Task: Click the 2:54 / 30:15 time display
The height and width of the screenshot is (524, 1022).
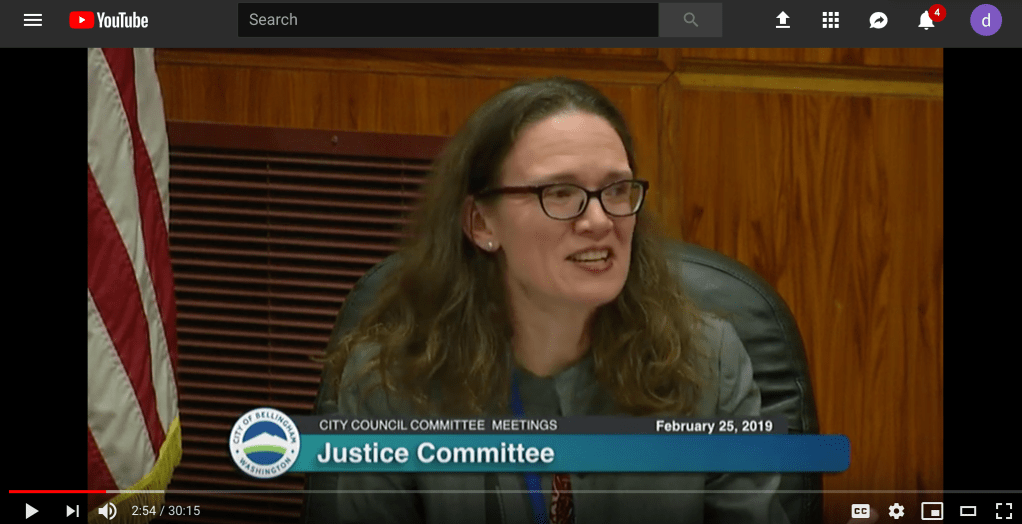Action: tap(166, 511)
